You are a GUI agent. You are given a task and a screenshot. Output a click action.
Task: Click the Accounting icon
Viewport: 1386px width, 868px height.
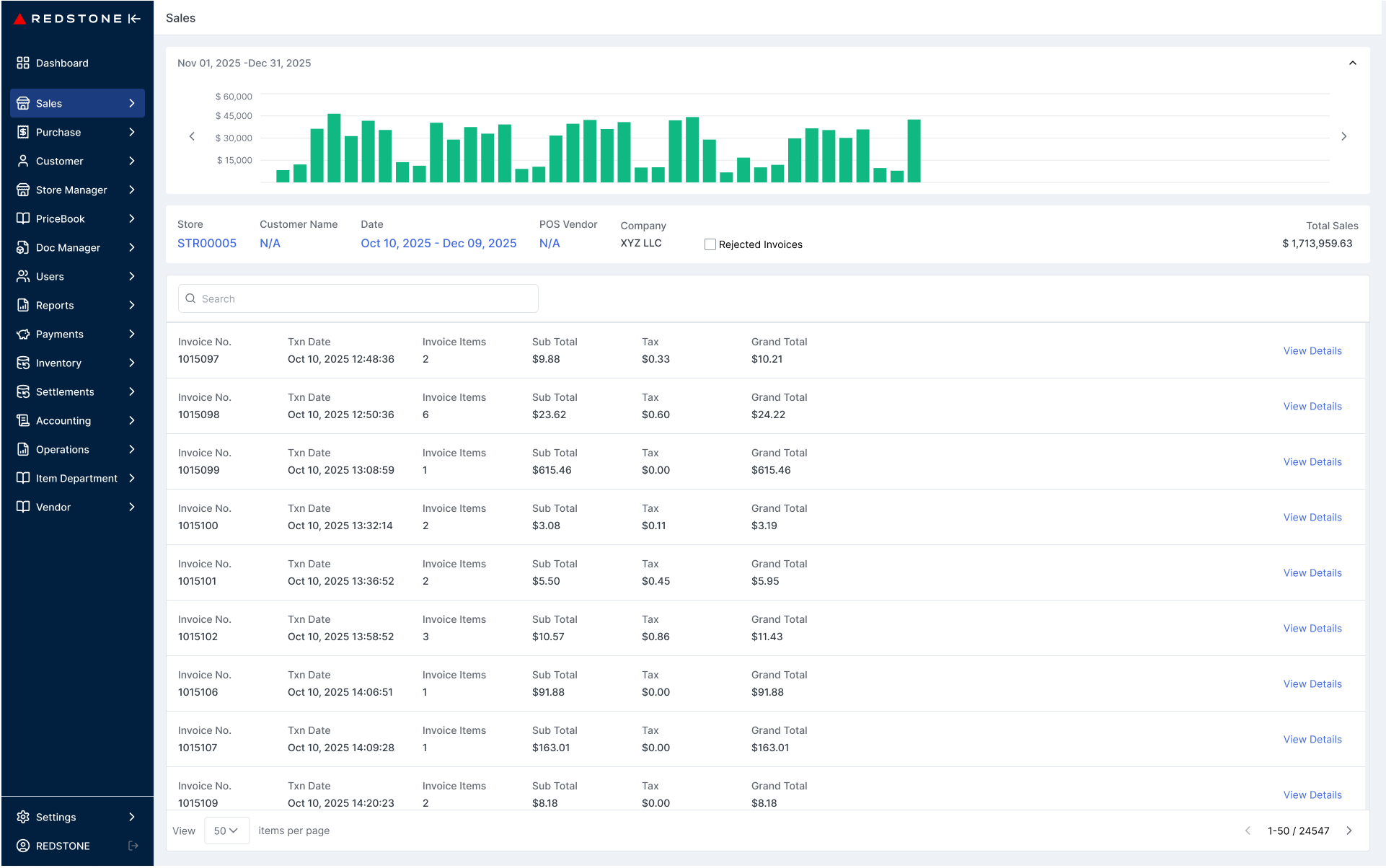coord(22,420)
